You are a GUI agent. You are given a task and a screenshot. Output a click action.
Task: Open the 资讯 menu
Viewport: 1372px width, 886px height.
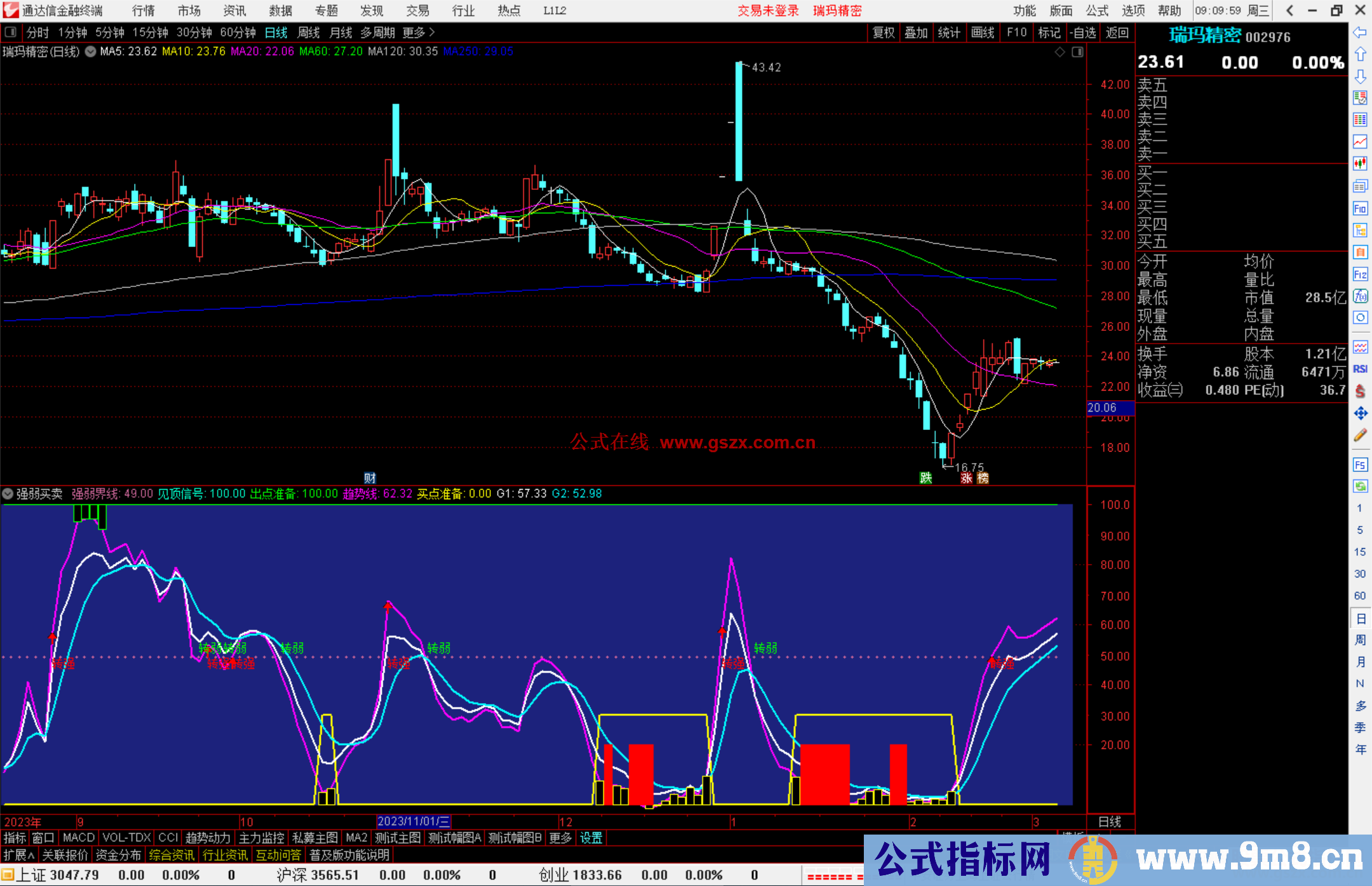235,11
